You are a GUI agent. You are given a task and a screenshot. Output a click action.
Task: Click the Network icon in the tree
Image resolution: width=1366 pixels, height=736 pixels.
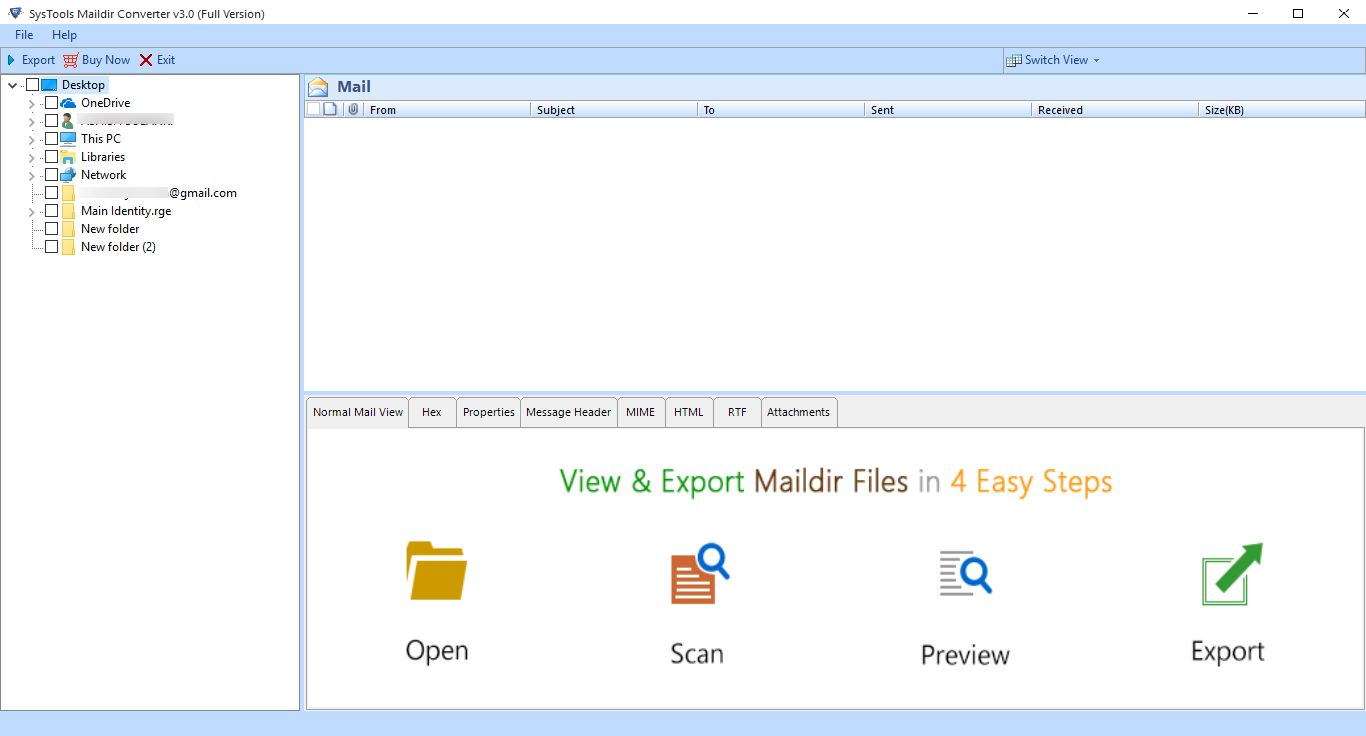click(68, 175)
